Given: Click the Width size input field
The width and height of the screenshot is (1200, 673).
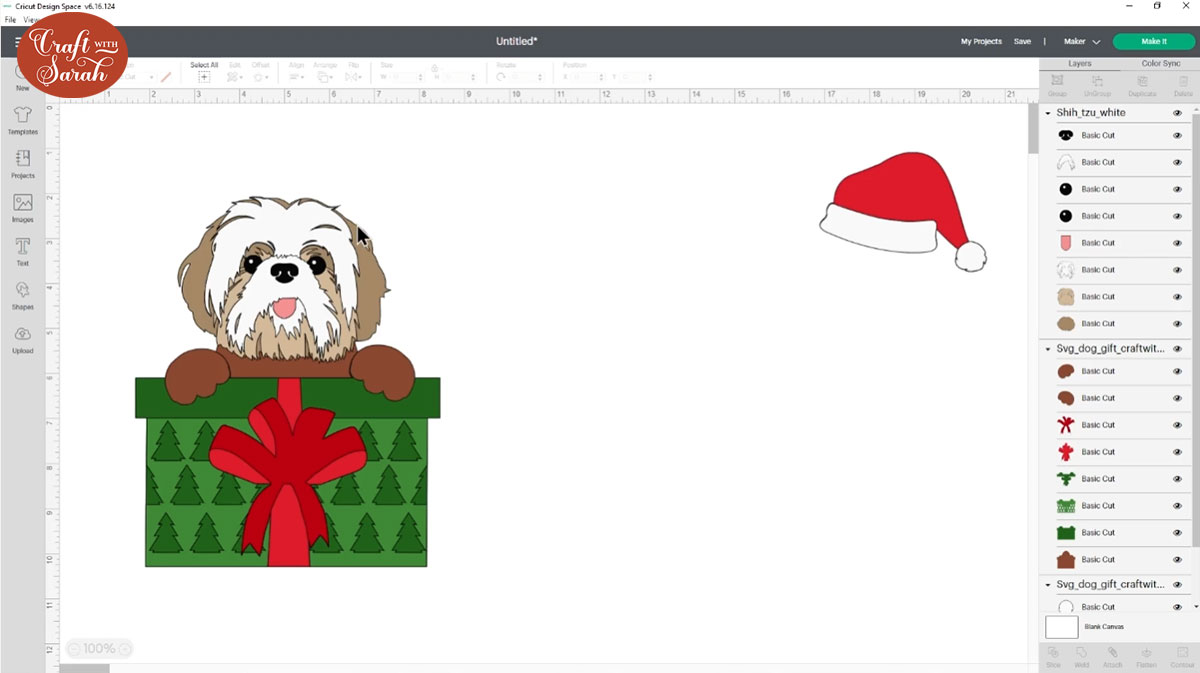Looking at the screenshot, I should tap(407, 77).
